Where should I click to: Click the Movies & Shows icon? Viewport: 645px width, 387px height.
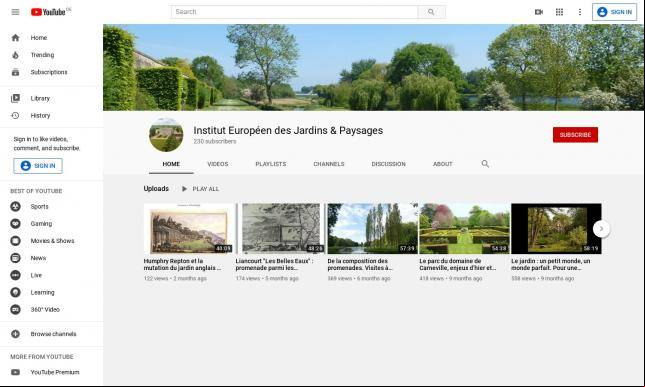pyautogui.click(x=15, y=241)
